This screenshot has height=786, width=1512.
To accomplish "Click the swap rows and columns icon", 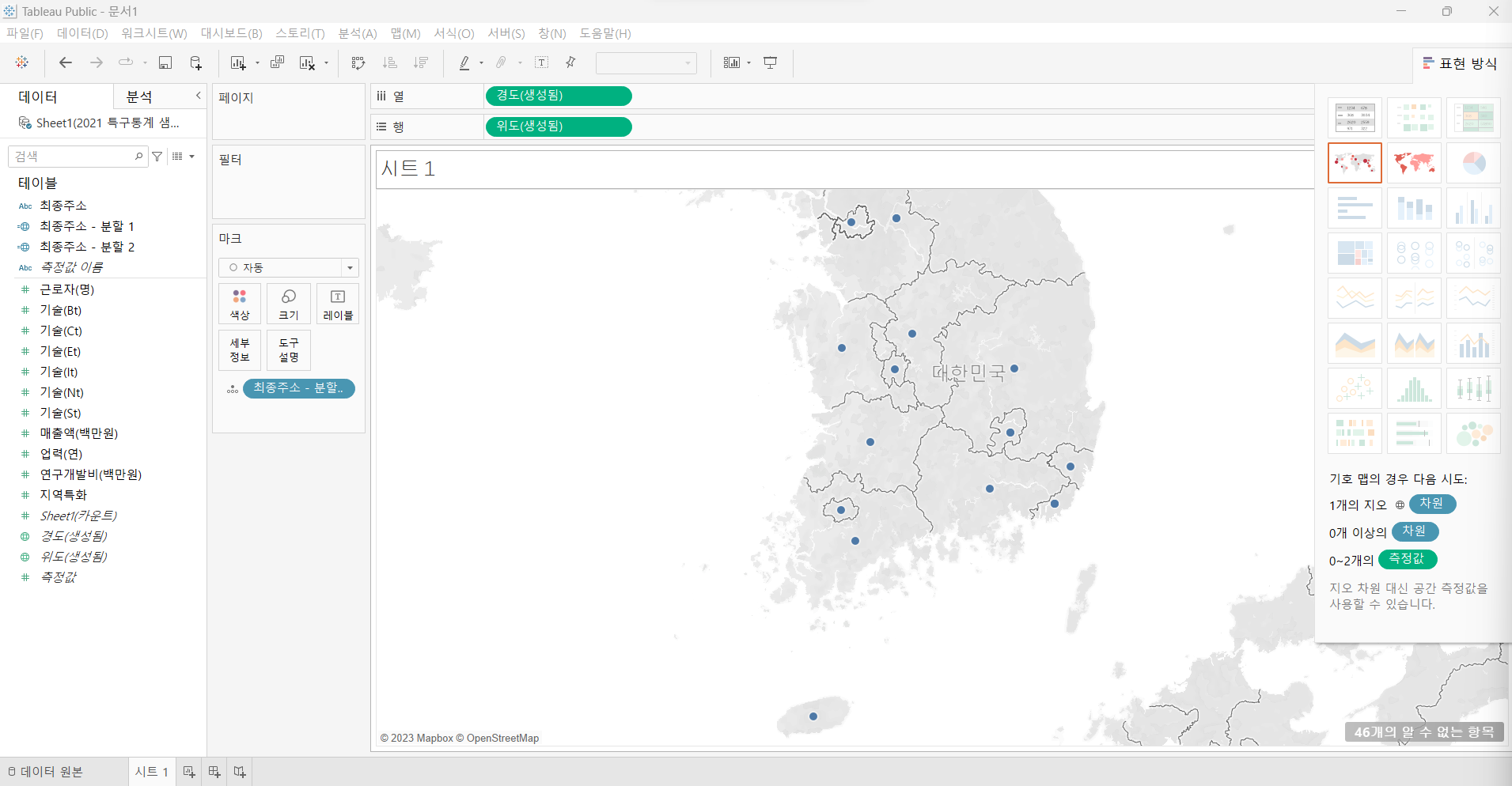I will 358,62.
